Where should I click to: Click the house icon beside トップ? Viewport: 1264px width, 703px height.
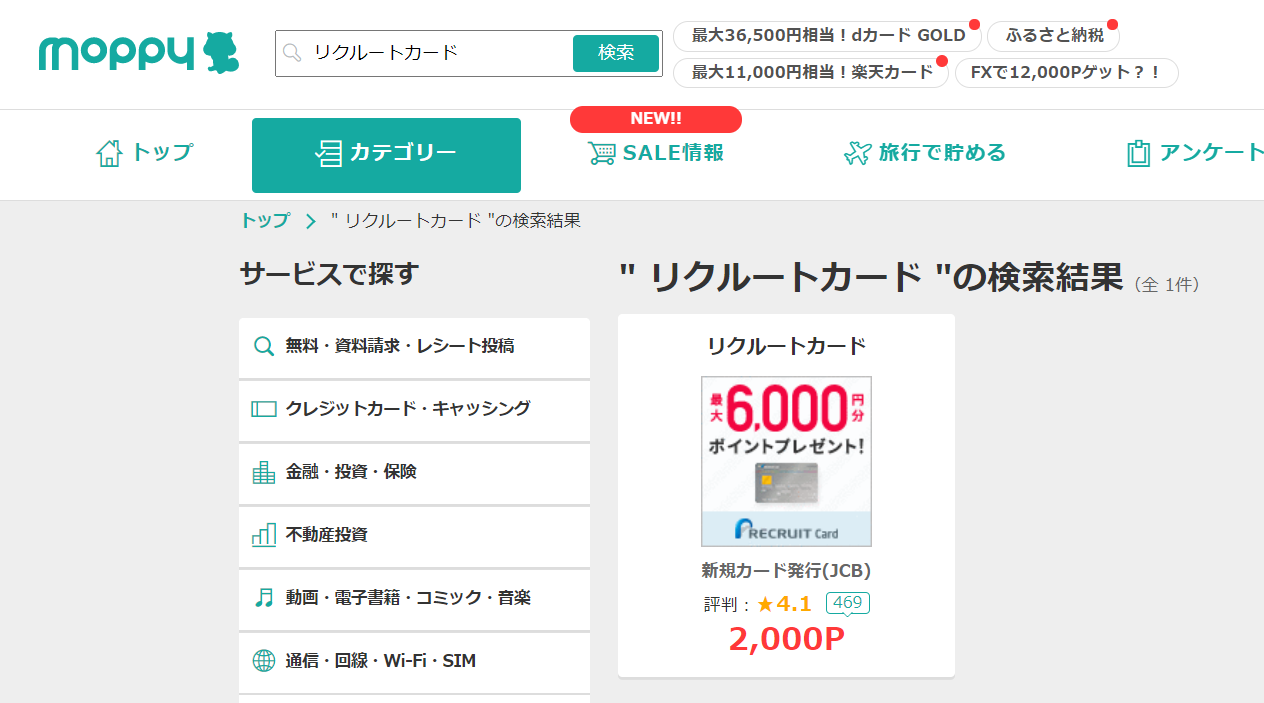(x=109, y=153)
